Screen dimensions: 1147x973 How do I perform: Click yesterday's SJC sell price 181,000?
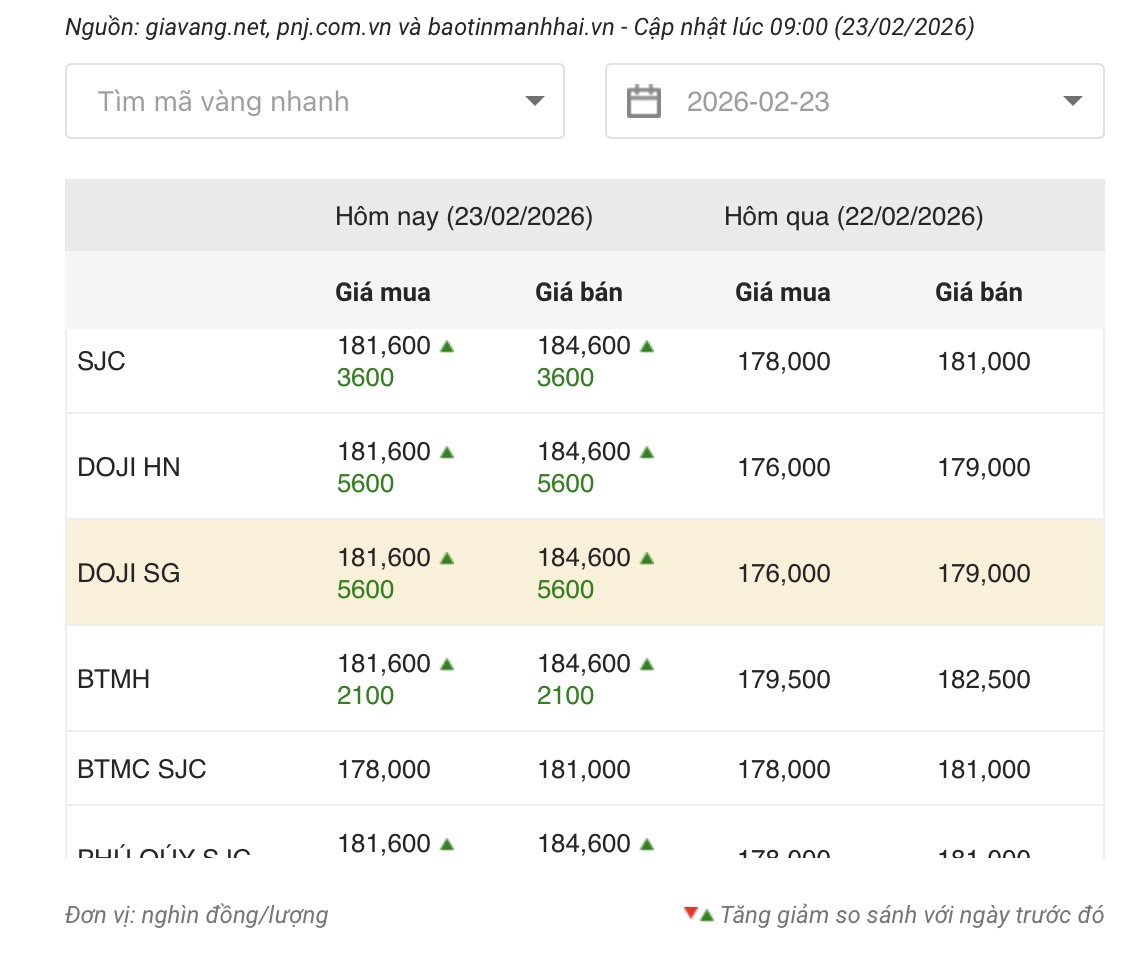[983, 361]
